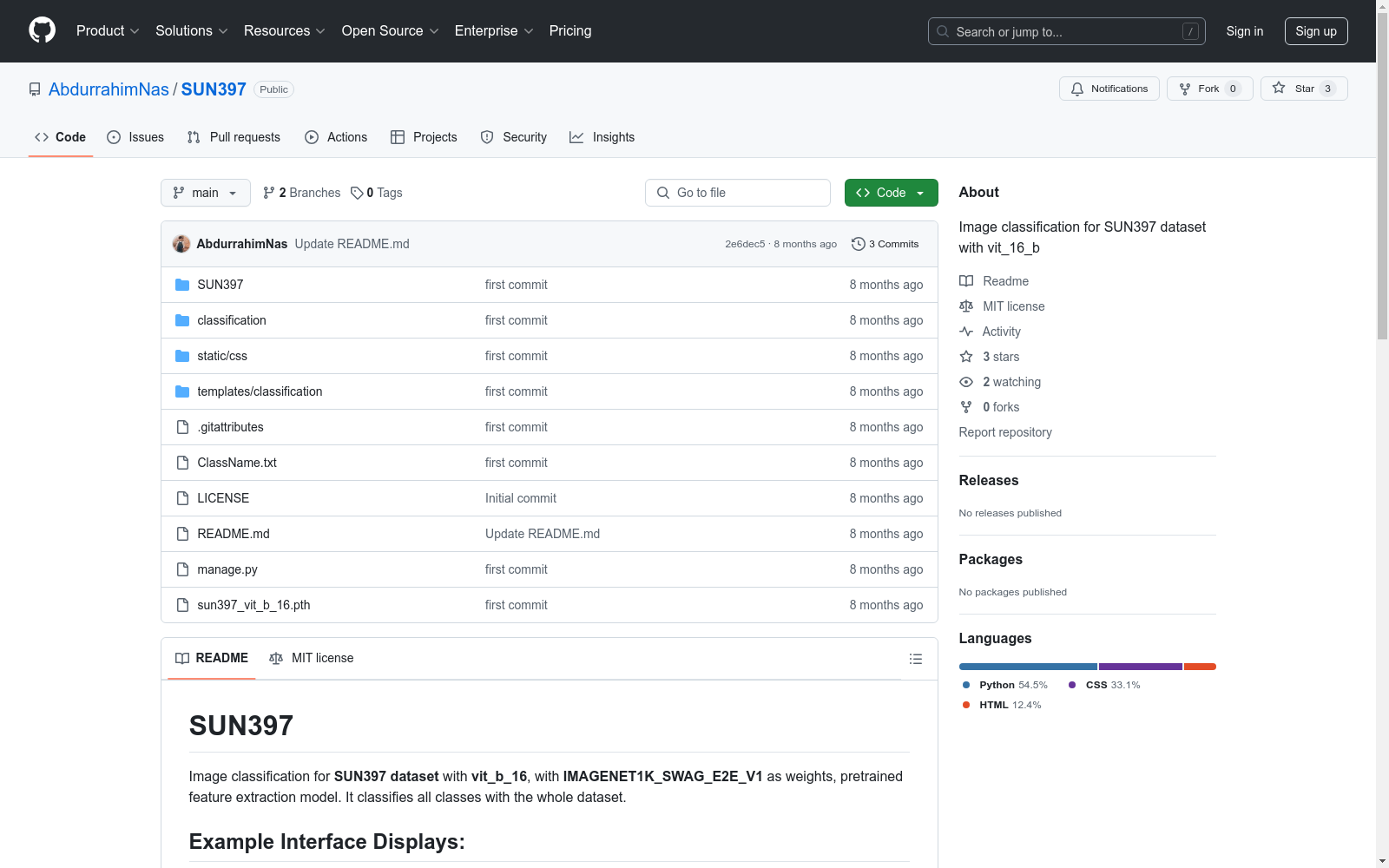The height and width of the screenshot is (868, 1389).
Task: Star the SUN397 repository
Action: click(1303, 89)
